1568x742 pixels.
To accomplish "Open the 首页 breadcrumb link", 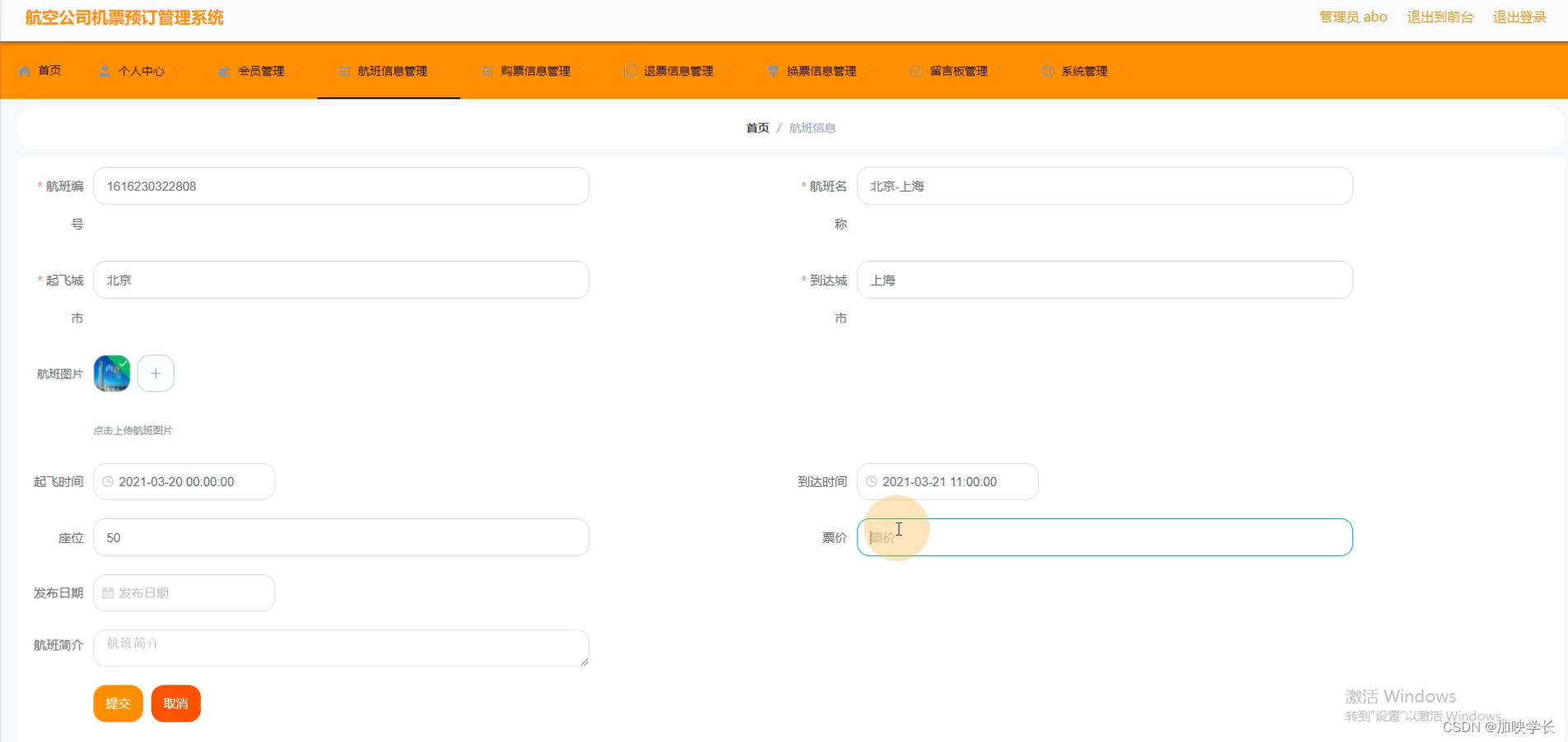I will 756,128.
